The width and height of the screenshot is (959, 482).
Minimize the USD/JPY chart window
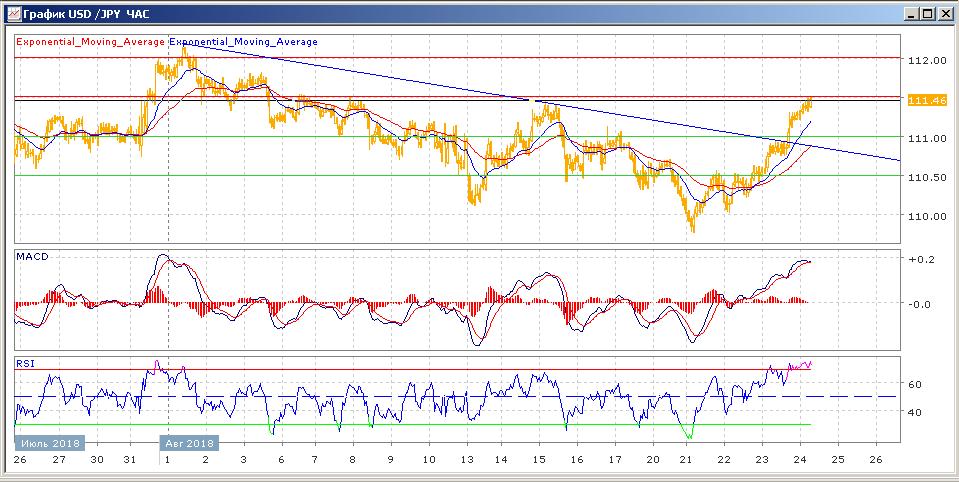point(911,13)
